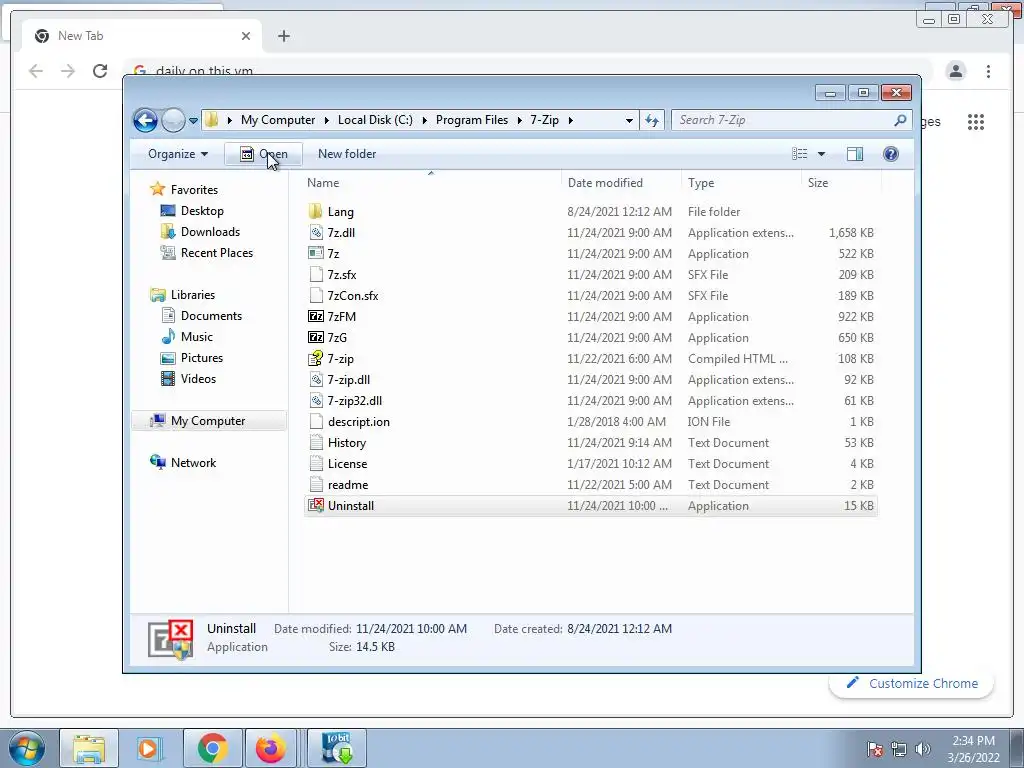This screenshot has width=1024, height=768.
Task: Launch Firefox from the taskbar
Action: [x=270, y=748]
